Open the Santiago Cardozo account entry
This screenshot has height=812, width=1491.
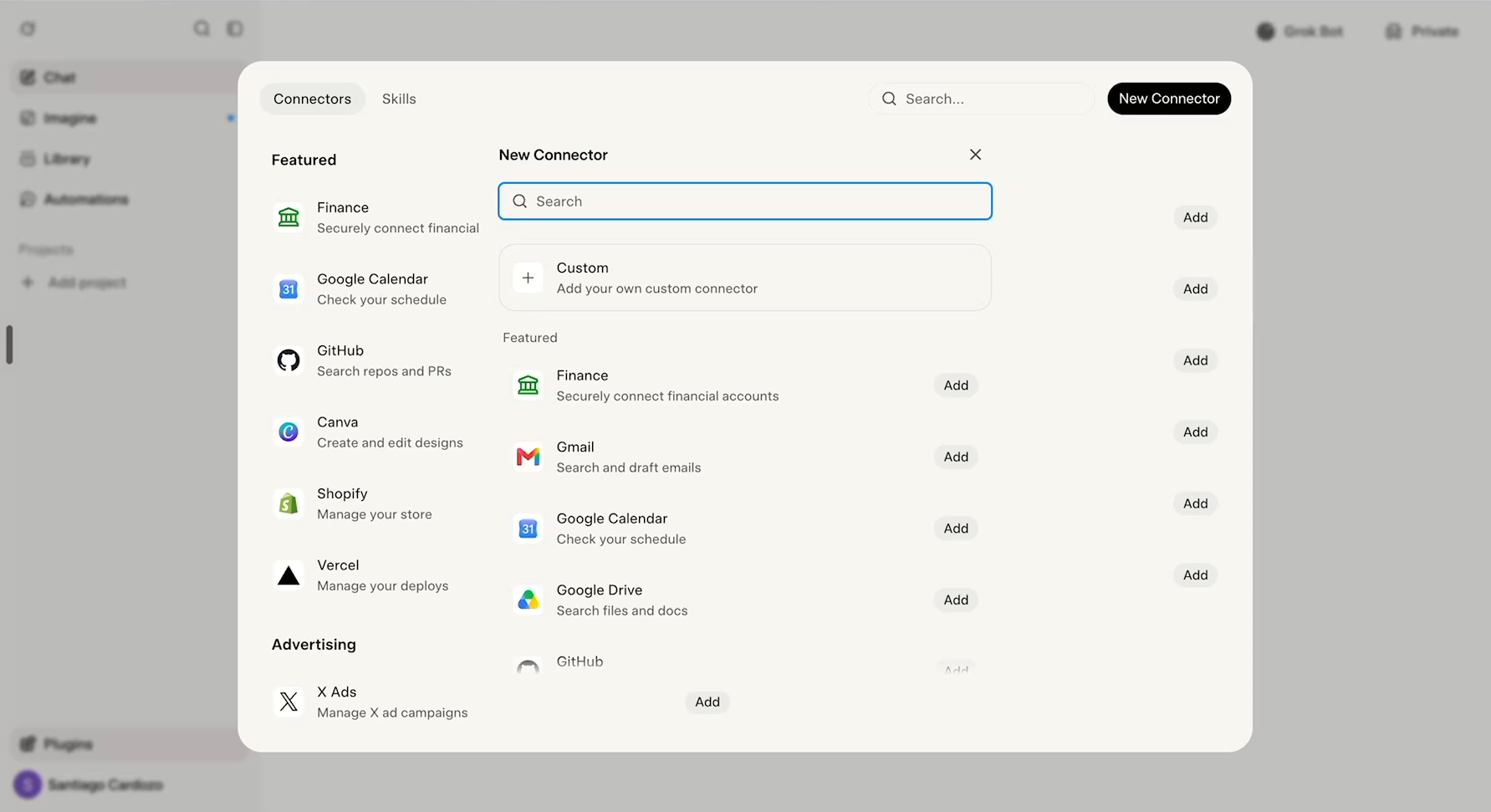pos(89,784)
